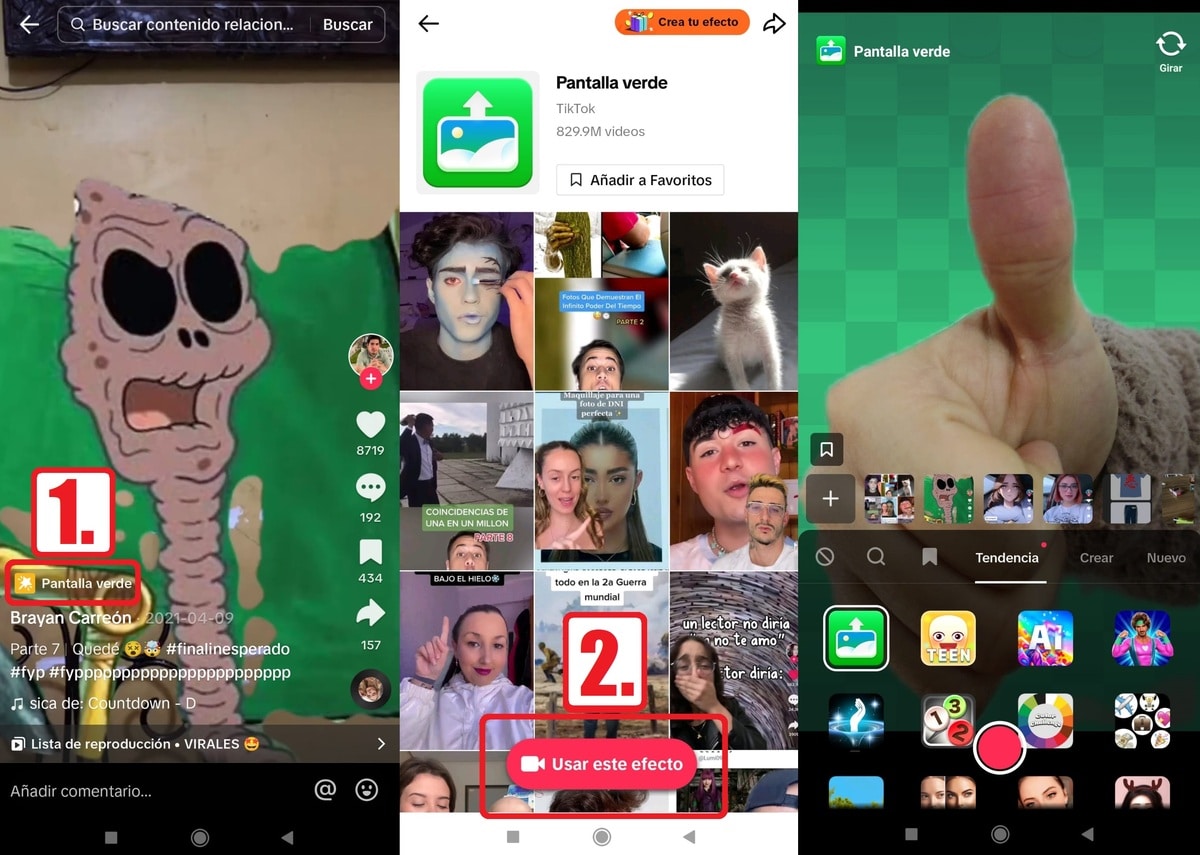The image size is (1200, 855).
Task: Bookmark the video with save icon
Action: (x=370, y=551)
